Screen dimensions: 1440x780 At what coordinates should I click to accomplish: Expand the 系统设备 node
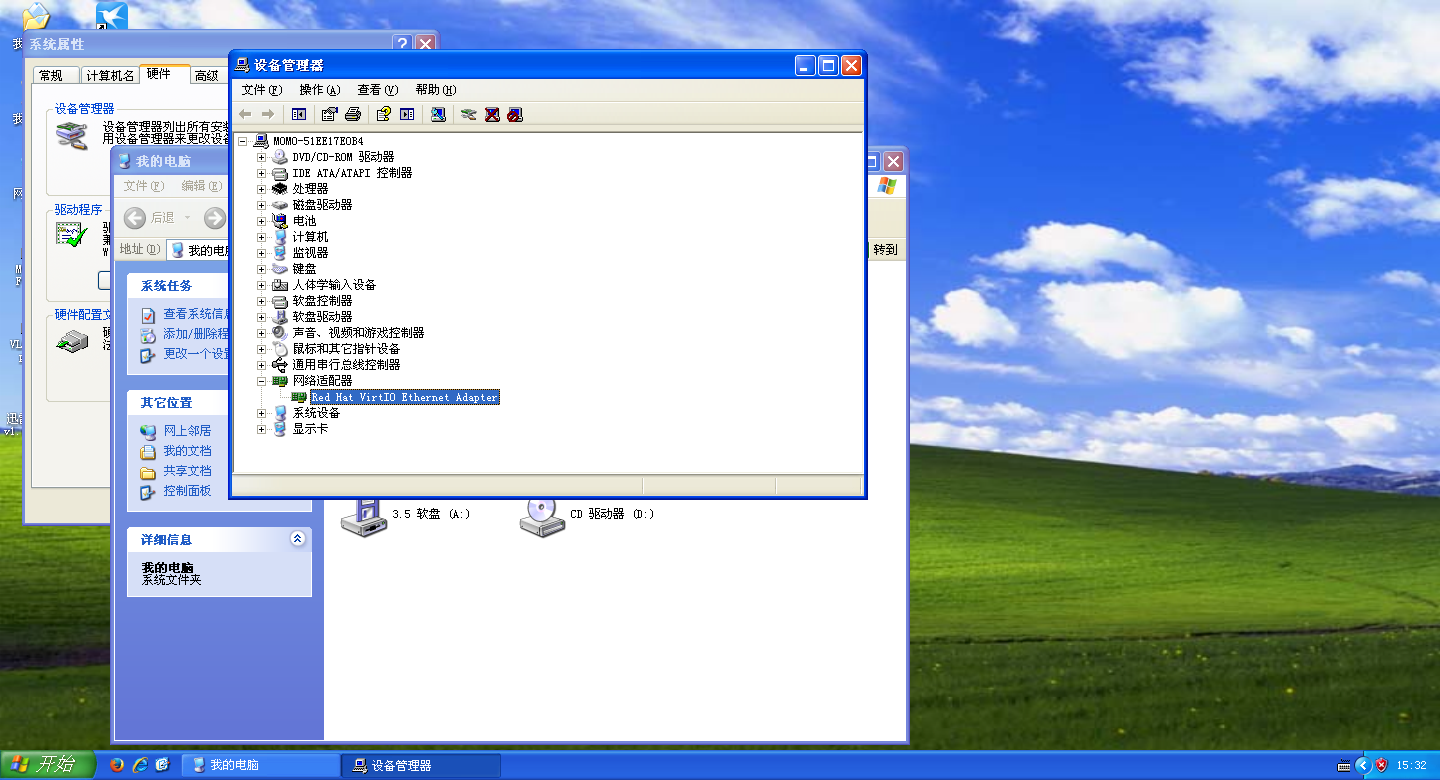coord(262,413)
